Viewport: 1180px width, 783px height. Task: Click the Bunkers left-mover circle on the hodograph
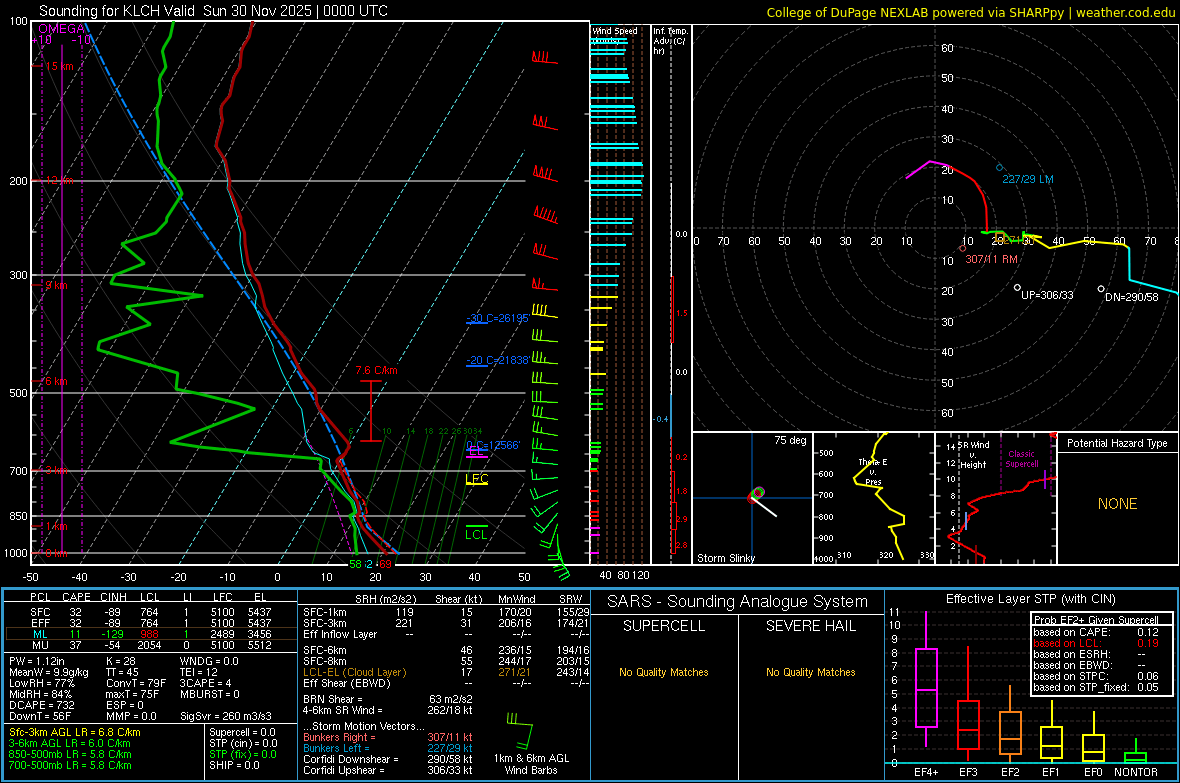[999, 168]
